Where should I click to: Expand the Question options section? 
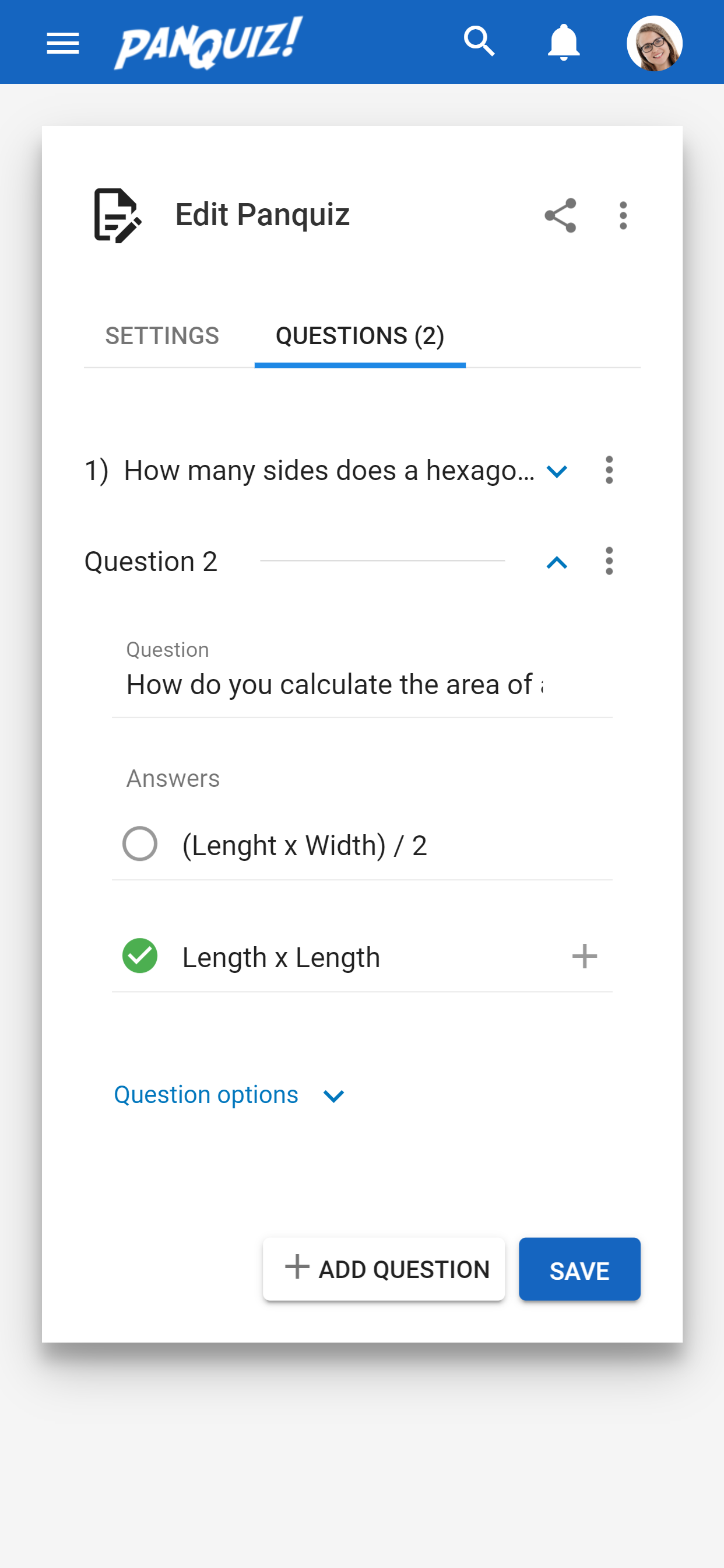tap(230, 1095)
